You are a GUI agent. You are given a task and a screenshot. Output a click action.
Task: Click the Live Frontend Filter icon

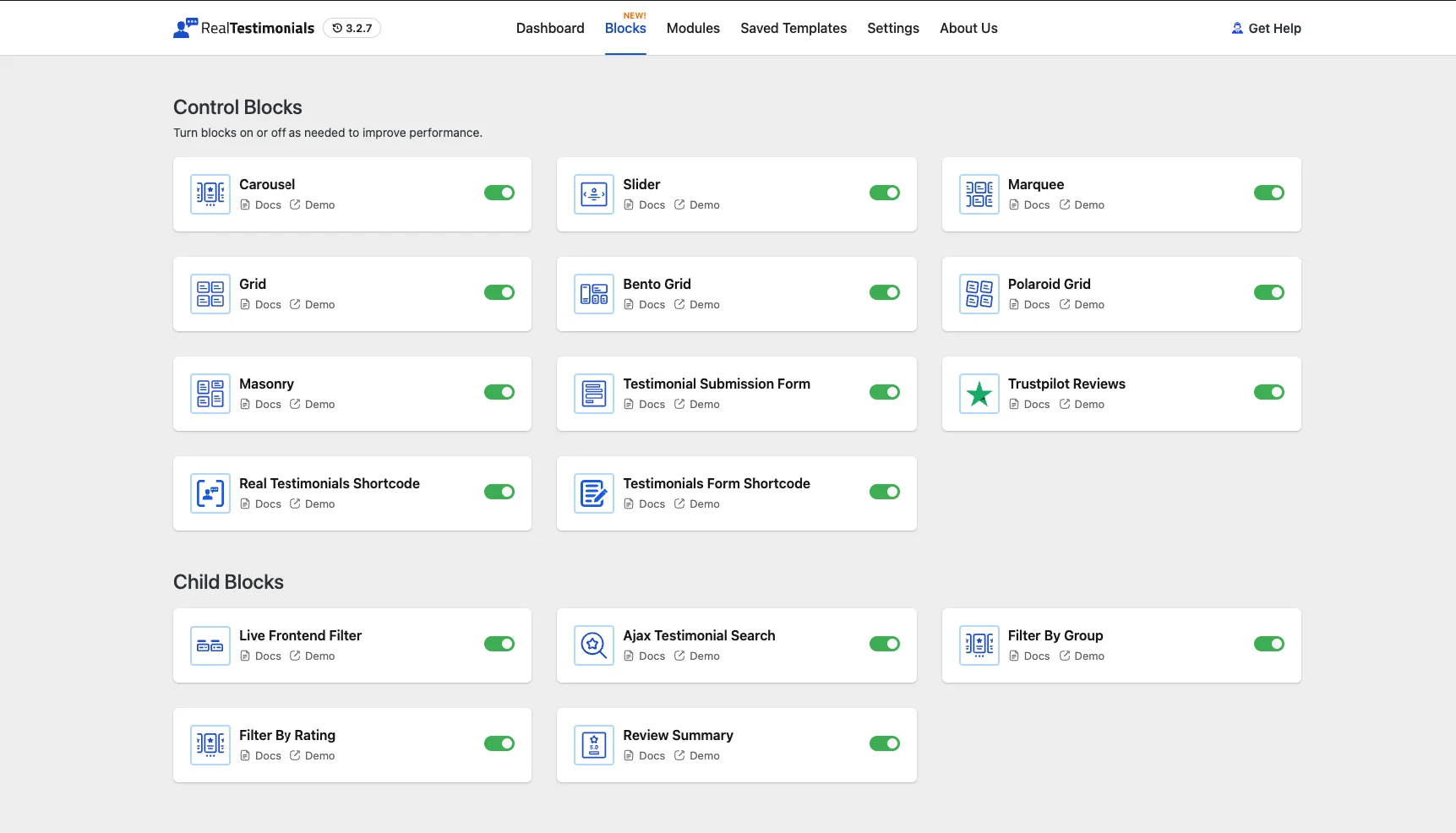point(210,645)
